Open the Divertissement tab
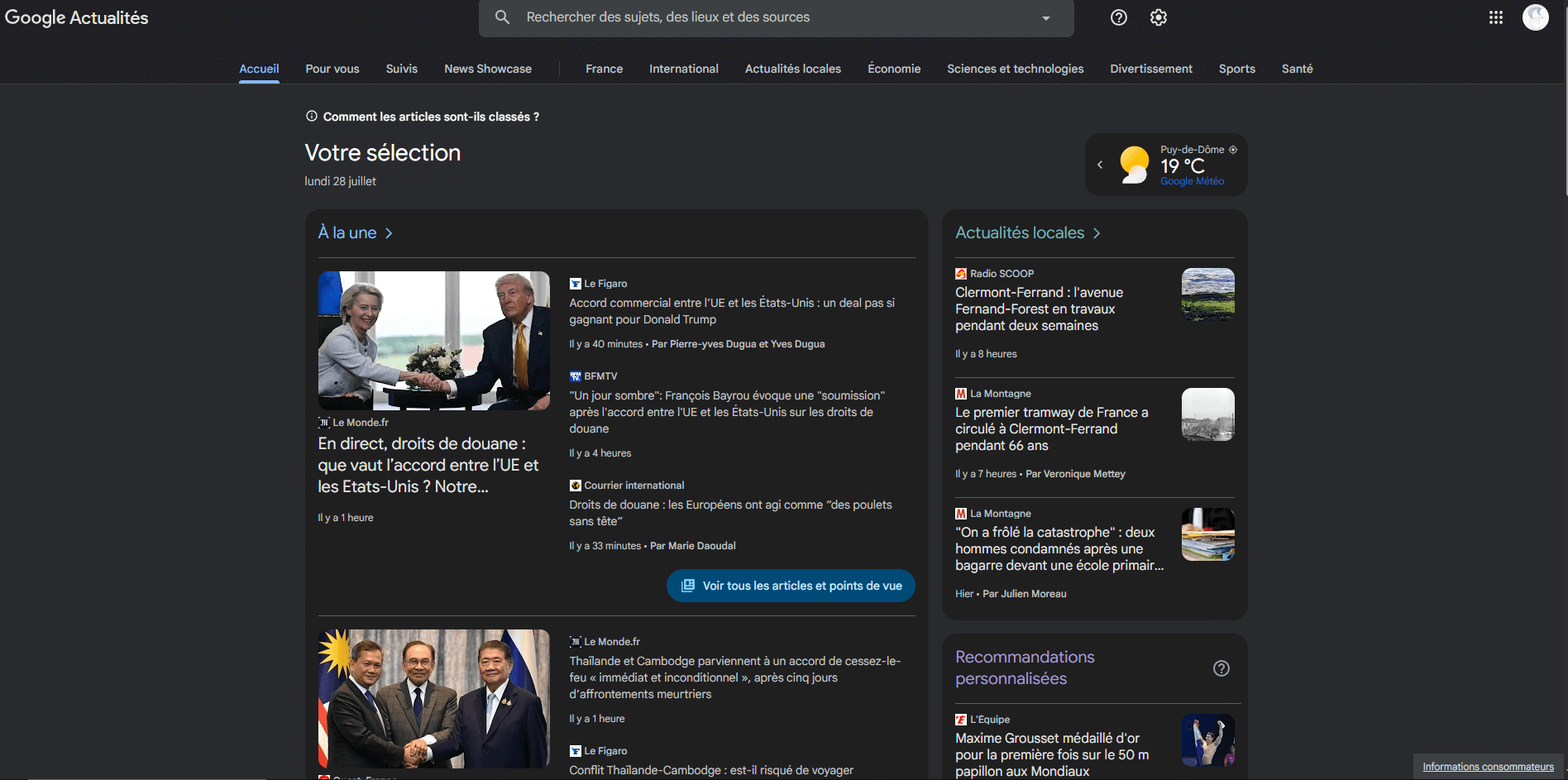Viewport: 1568px width, 780px height. pos(1151,69)
